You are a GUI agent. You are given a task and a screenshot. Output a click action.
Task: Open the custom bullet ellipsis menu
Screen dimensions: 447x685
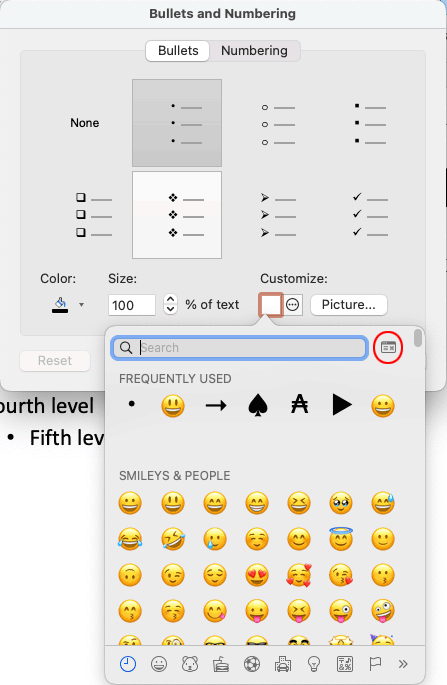(x=293, y=304)
